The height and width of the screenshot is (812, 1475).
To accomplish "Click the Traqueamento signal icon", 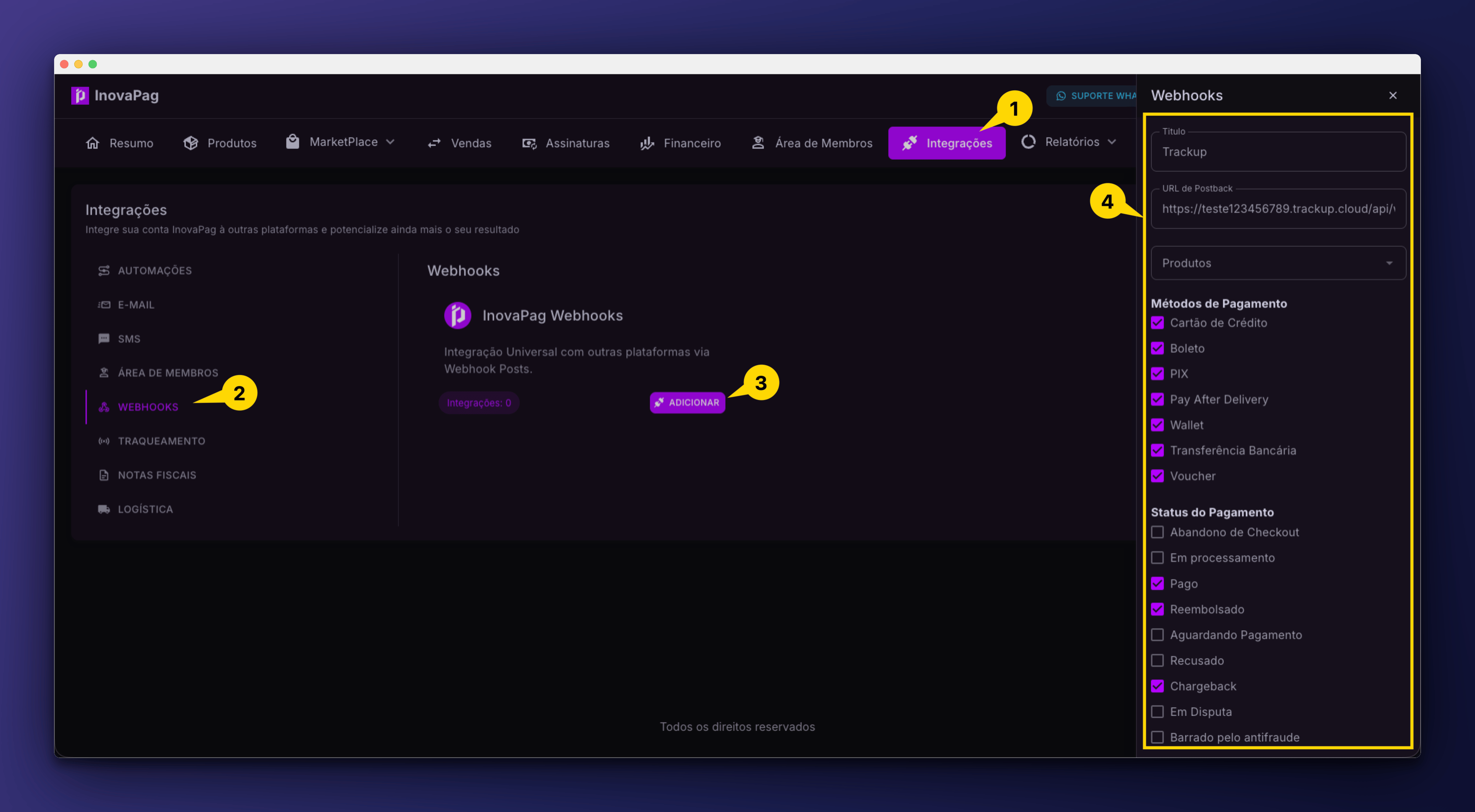I will pos(104,441).
